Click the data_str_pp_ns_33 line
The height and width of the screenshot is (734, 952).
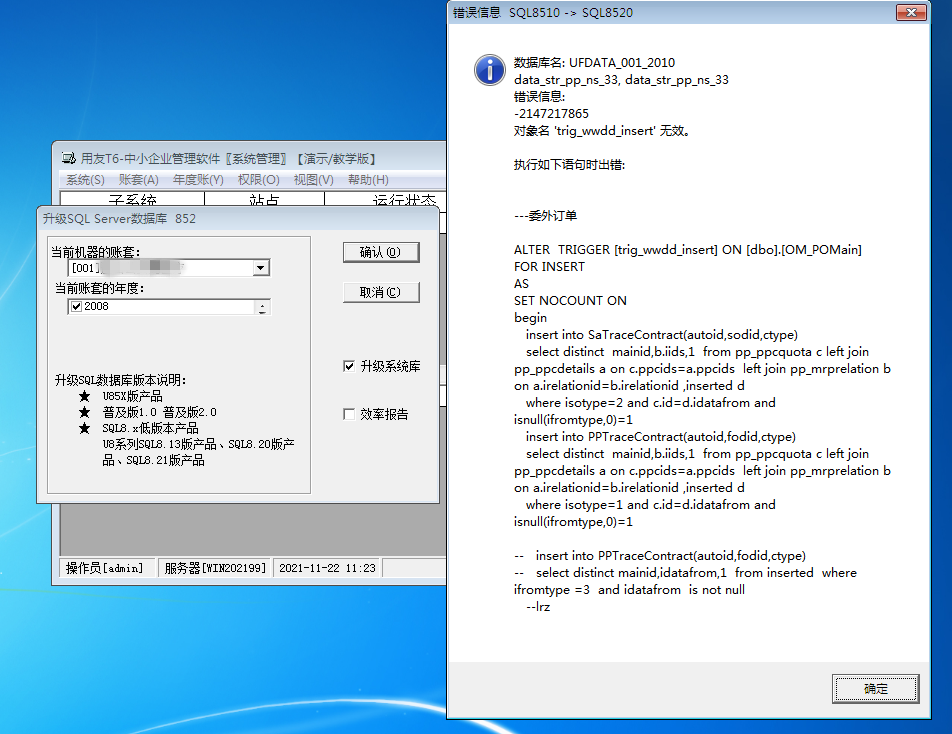pyautogui.click(x=621, y=80)
